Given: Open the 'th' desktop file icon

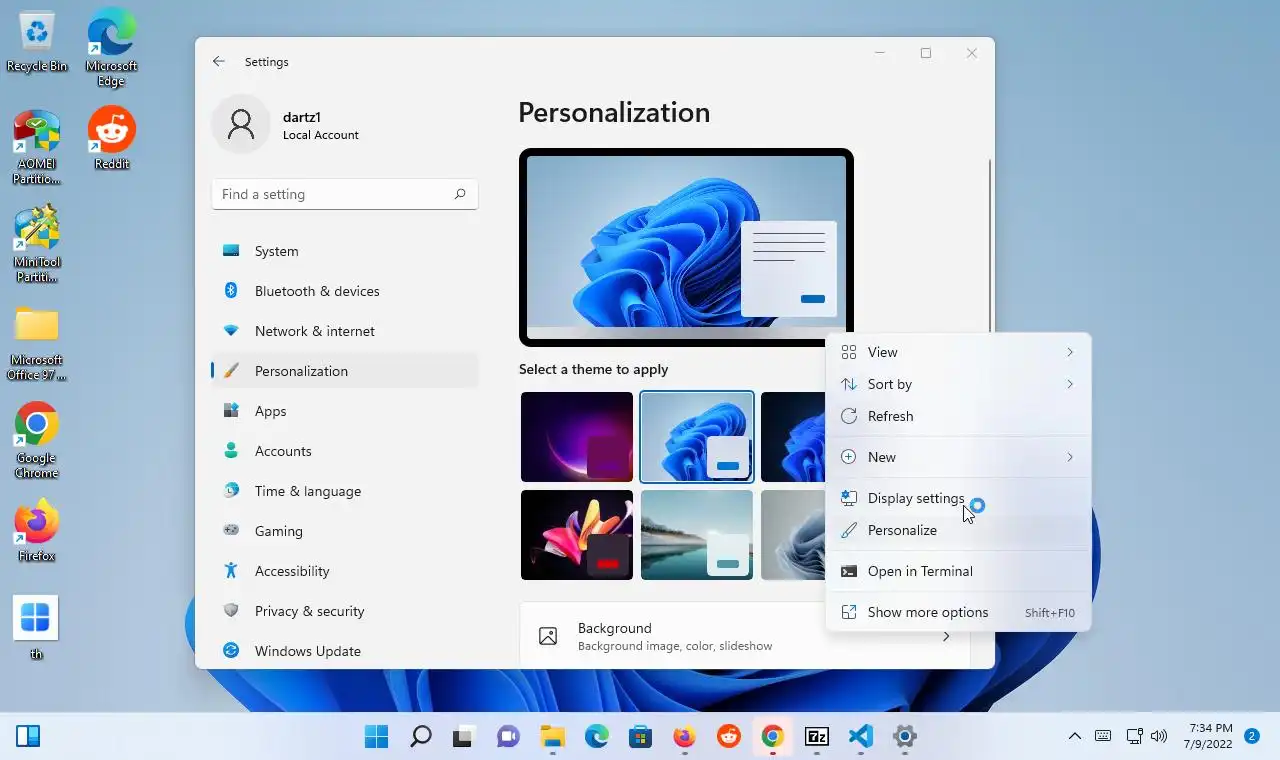Looking at the screenshot, I should [x=36, y=628].
